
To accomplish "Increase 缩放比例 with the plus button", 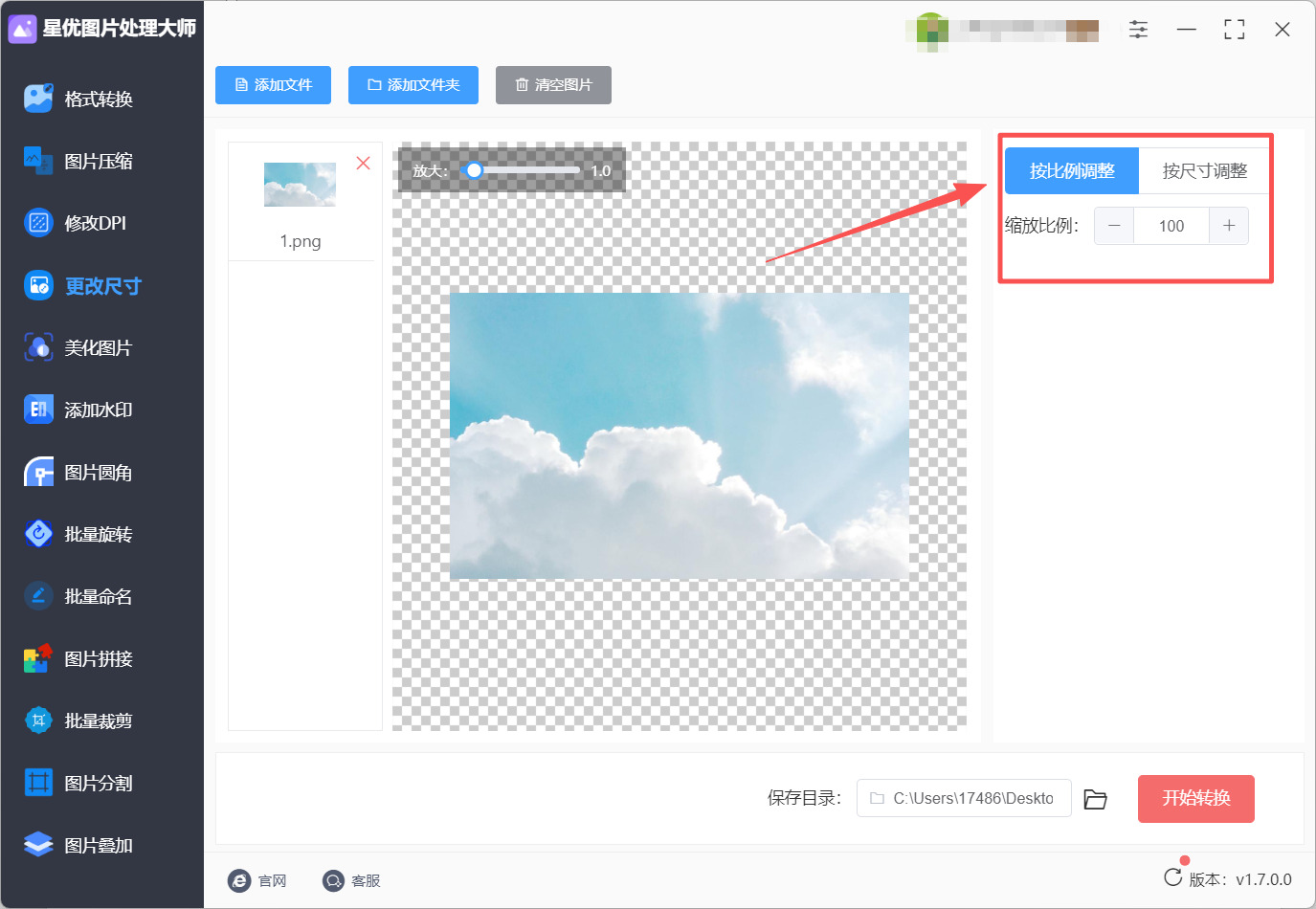I will [1229, 226].
